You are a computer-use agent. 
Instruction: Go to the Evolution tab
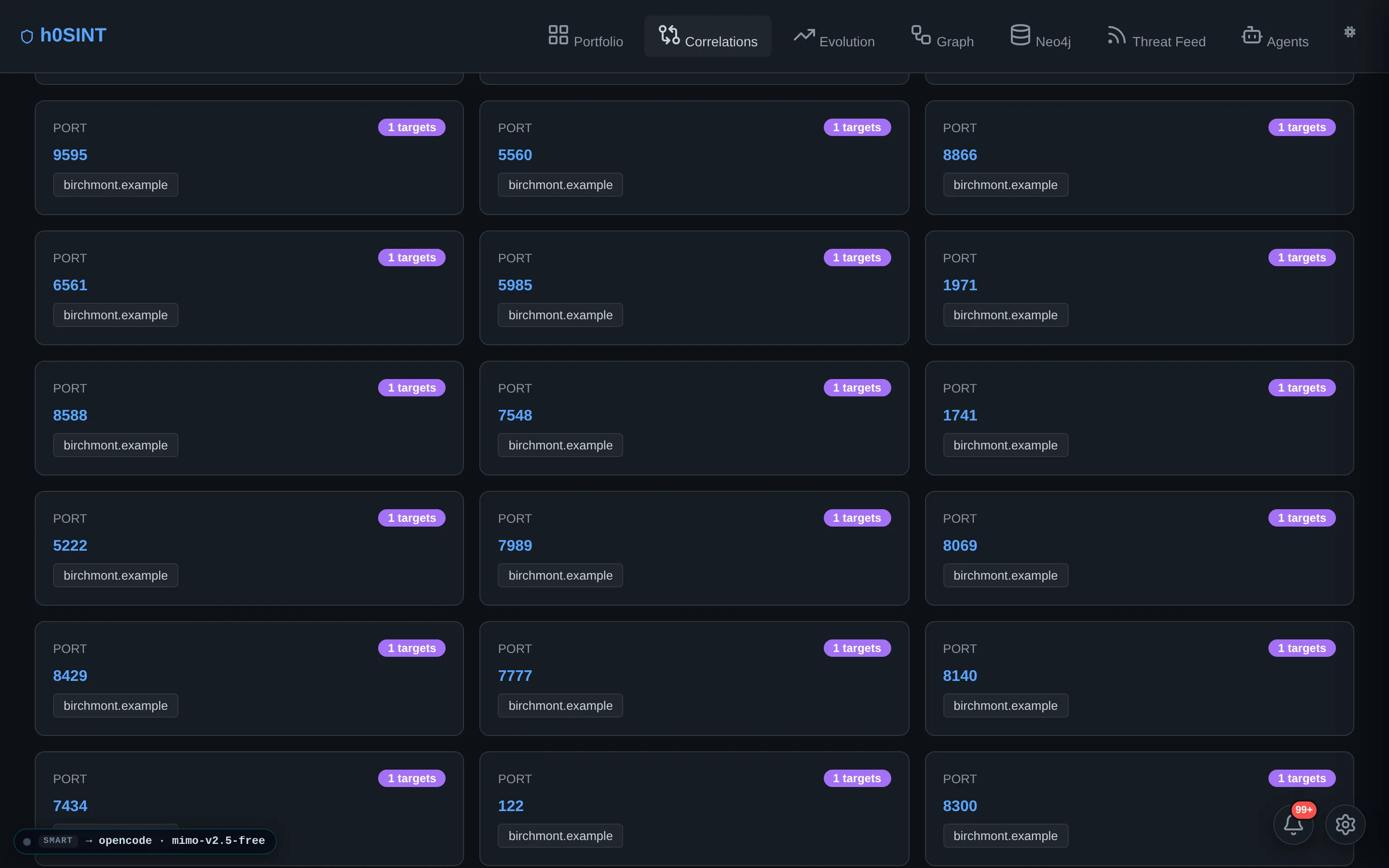(834, 36)
